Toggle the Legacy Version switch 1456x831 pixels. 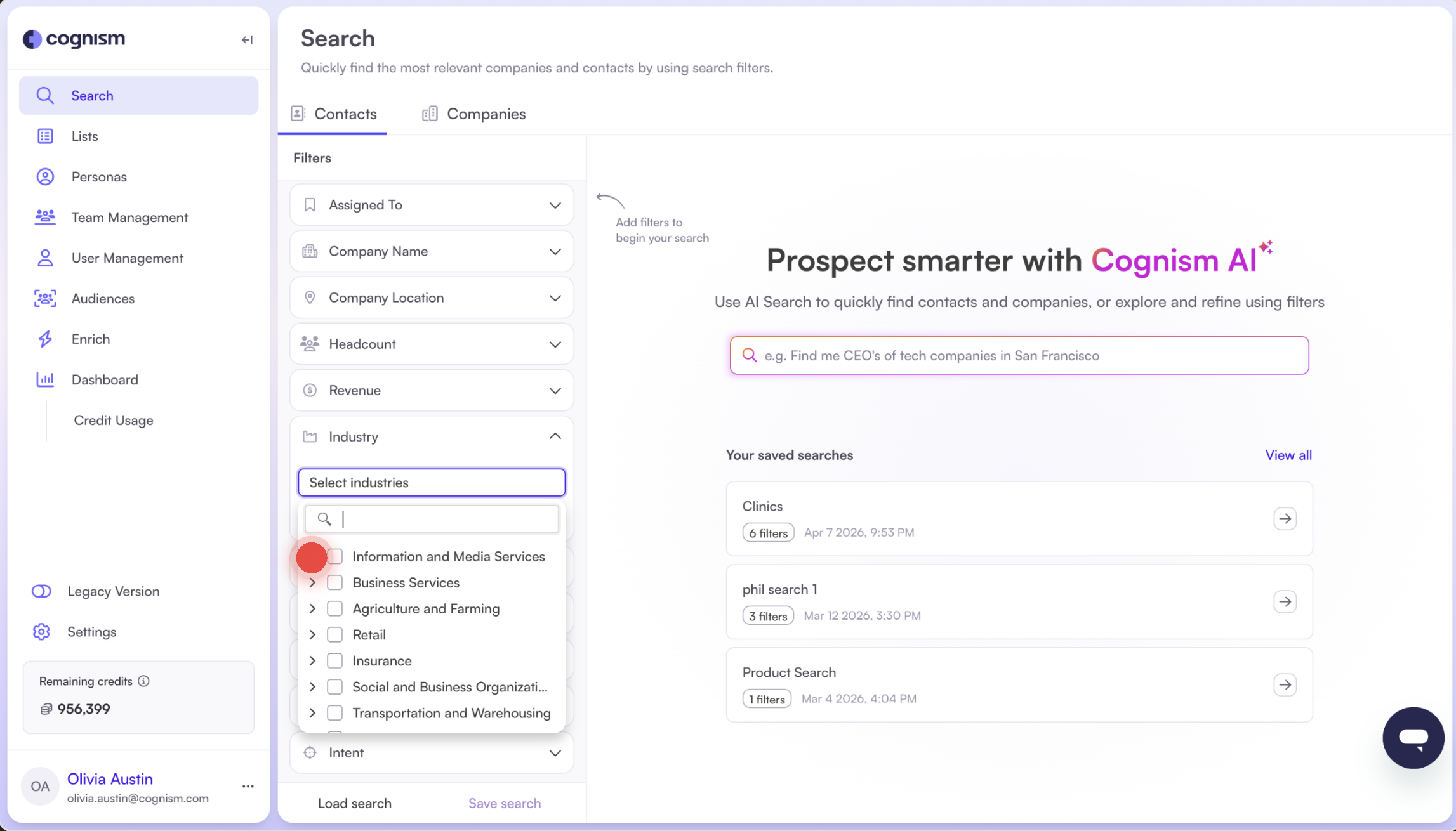(42, 592)
